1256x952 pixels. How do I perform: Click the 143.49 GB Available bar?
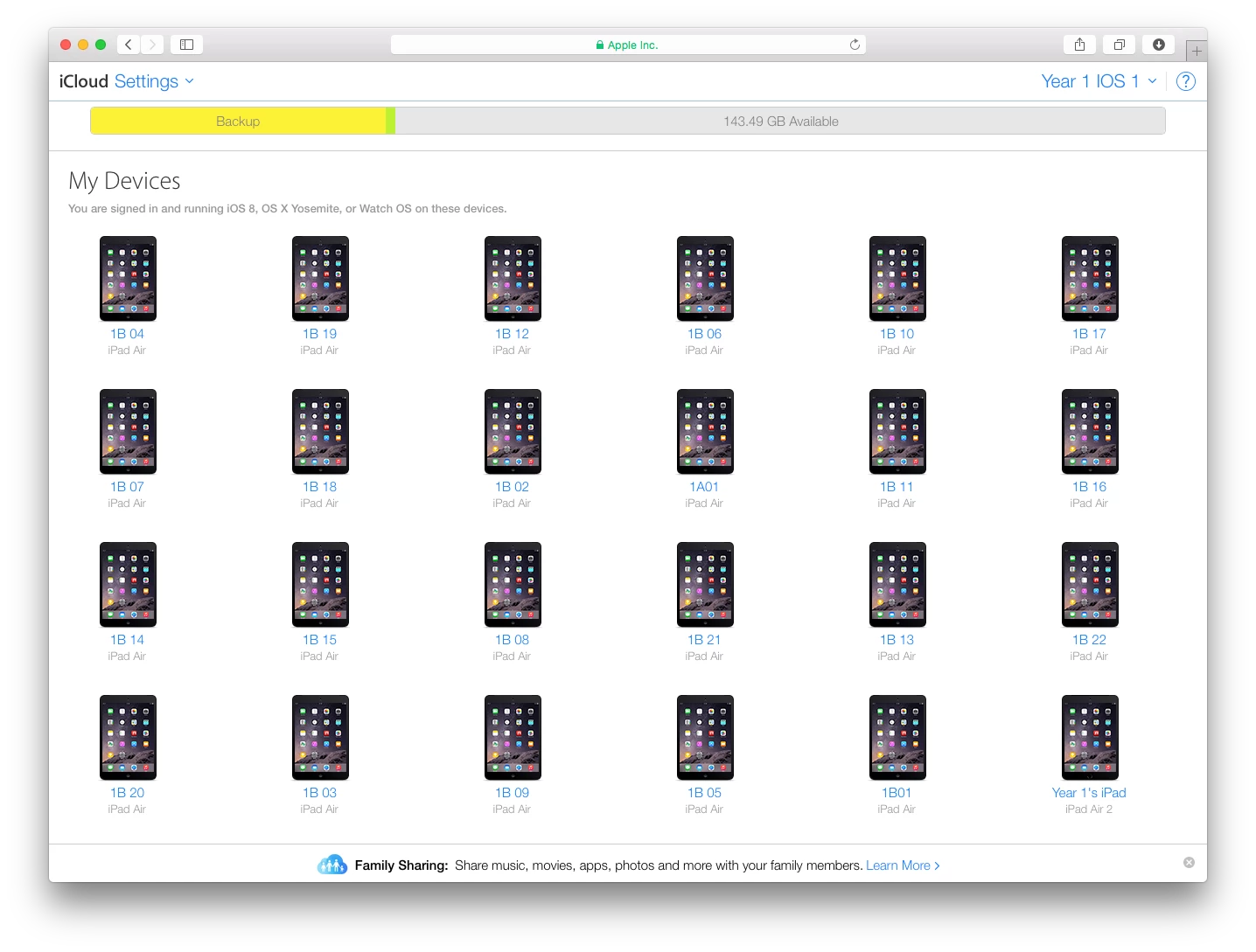click(780, 121)
